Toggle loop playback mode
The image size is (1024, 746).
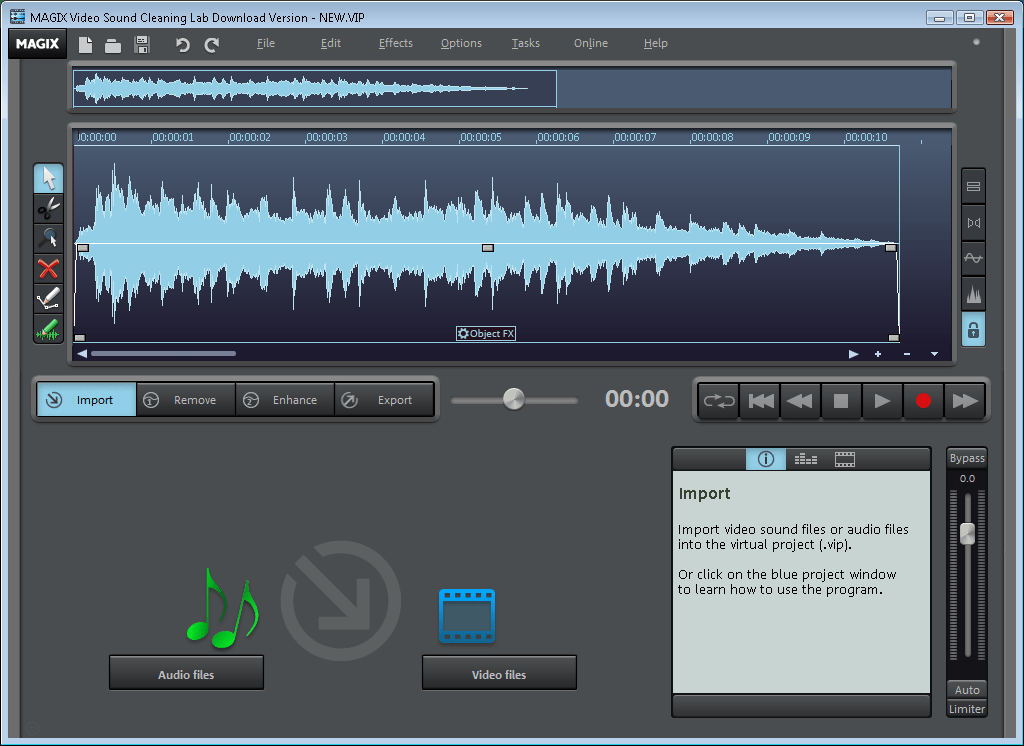pos(718,400)
